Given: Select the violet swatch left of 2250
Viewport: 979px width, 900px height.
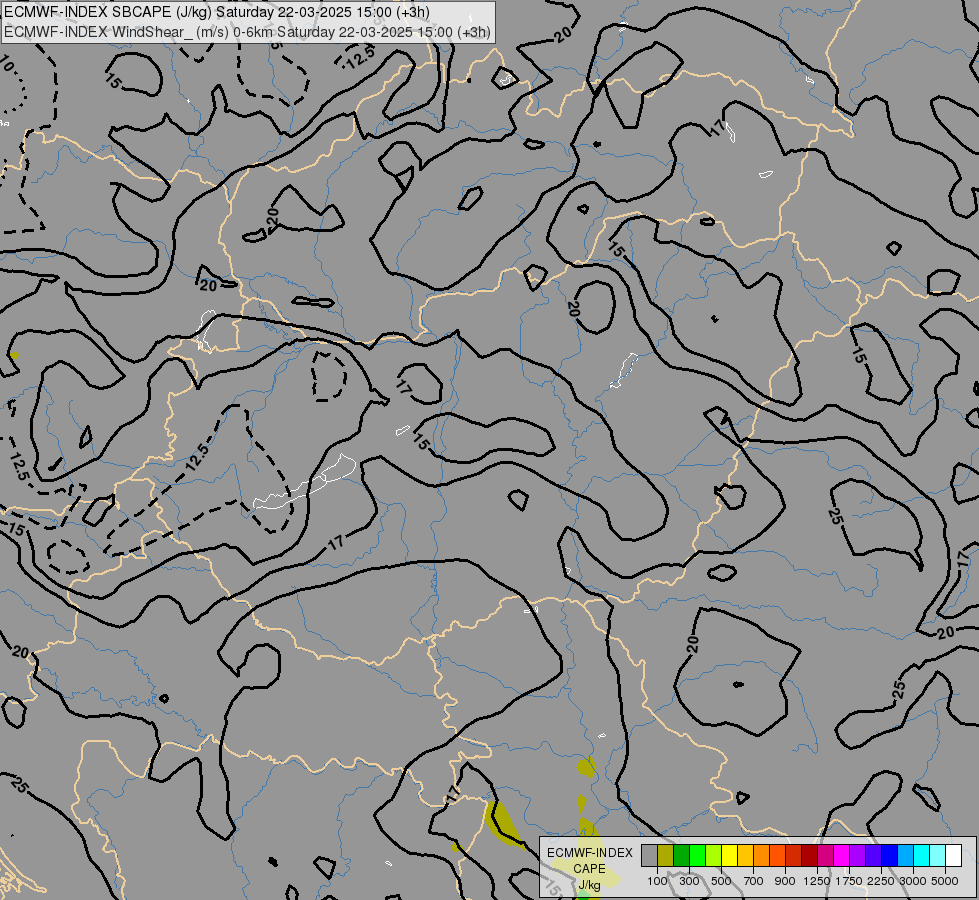Looking at the screenshot, I should [873, 856].
